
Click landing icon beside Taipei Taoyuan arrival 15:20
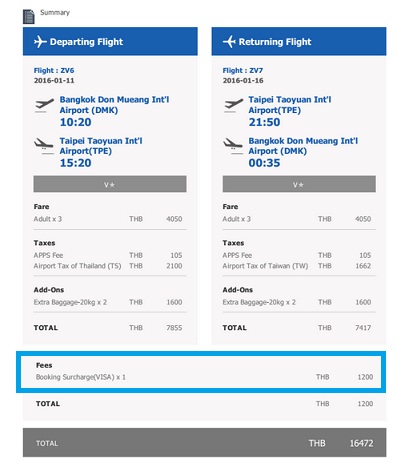[44, 146]
